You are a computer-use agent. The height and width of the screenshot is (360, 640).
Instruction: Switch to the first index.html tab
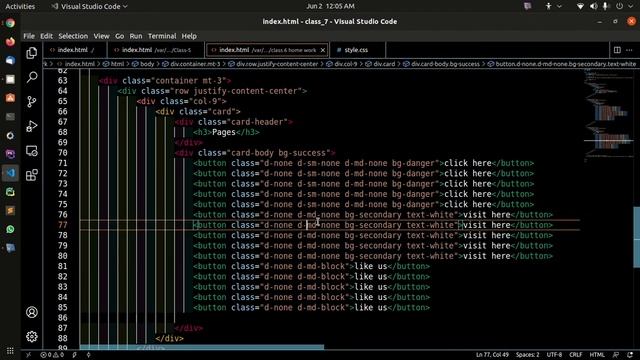[x=76, y=50]
